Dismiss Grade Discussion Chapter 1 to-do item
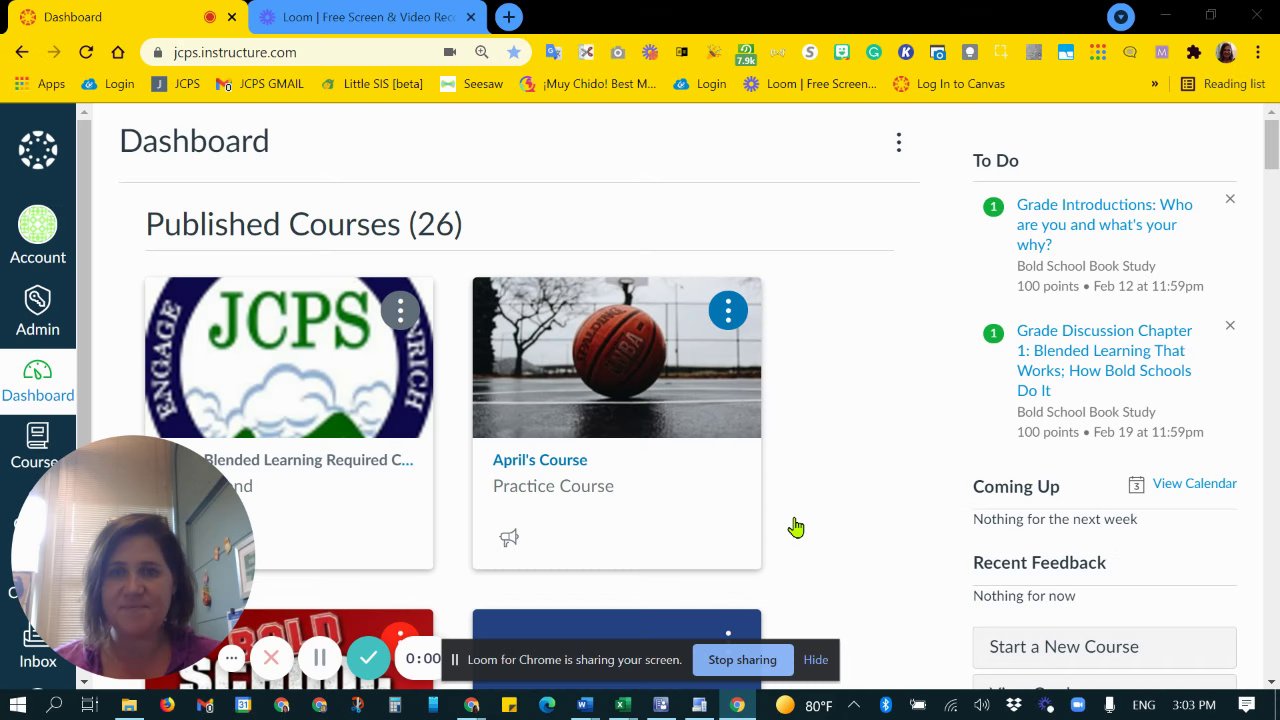This screenshot has width=1280, height=720. (1230, 325)
